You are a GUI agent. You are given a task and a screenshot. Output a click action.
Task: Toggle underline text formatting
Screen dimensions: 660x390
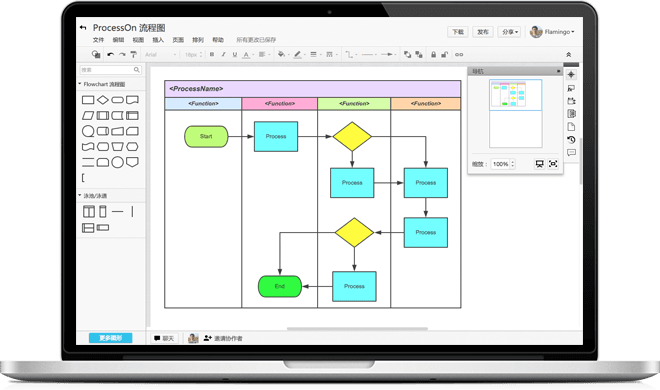tap(235, 54)
